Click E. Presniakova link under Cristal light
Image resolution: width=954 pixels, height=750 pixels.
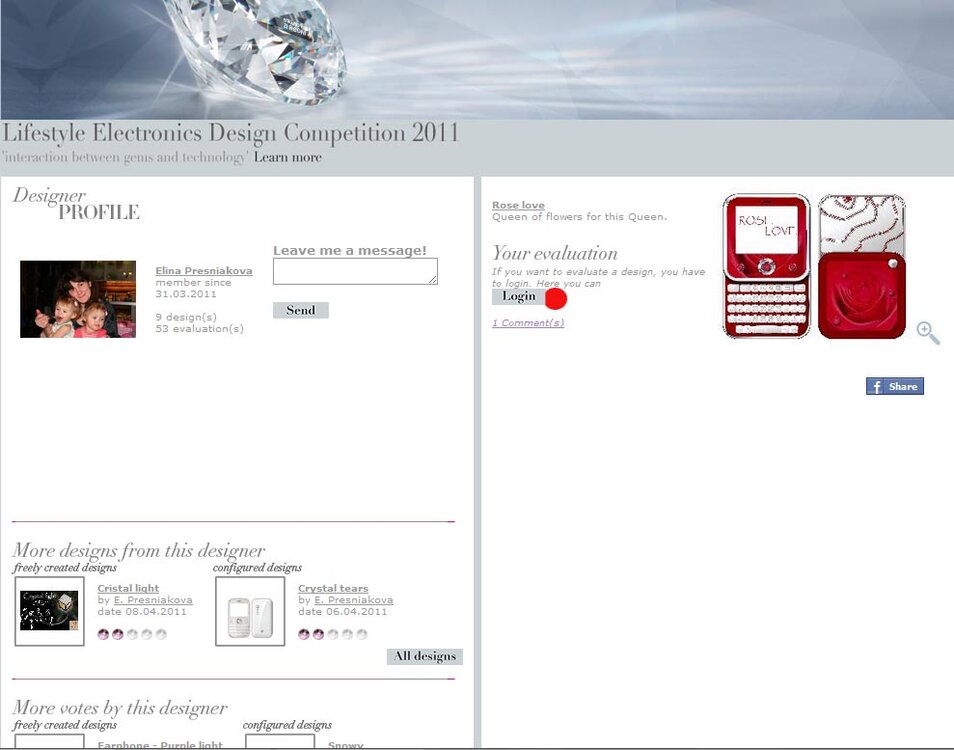pos(153,600)
